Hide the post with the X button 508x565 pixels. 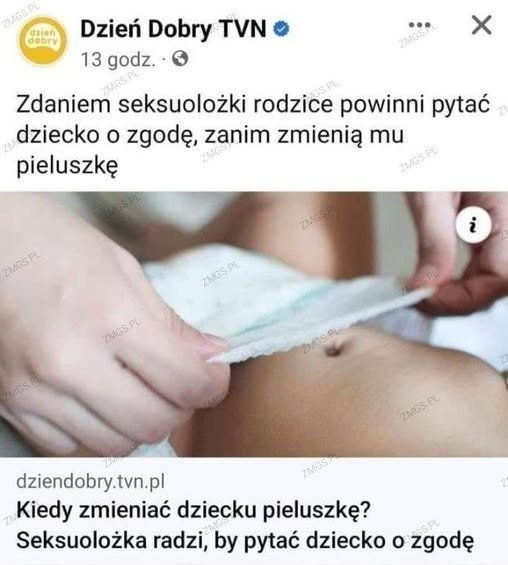coord(481,25)
